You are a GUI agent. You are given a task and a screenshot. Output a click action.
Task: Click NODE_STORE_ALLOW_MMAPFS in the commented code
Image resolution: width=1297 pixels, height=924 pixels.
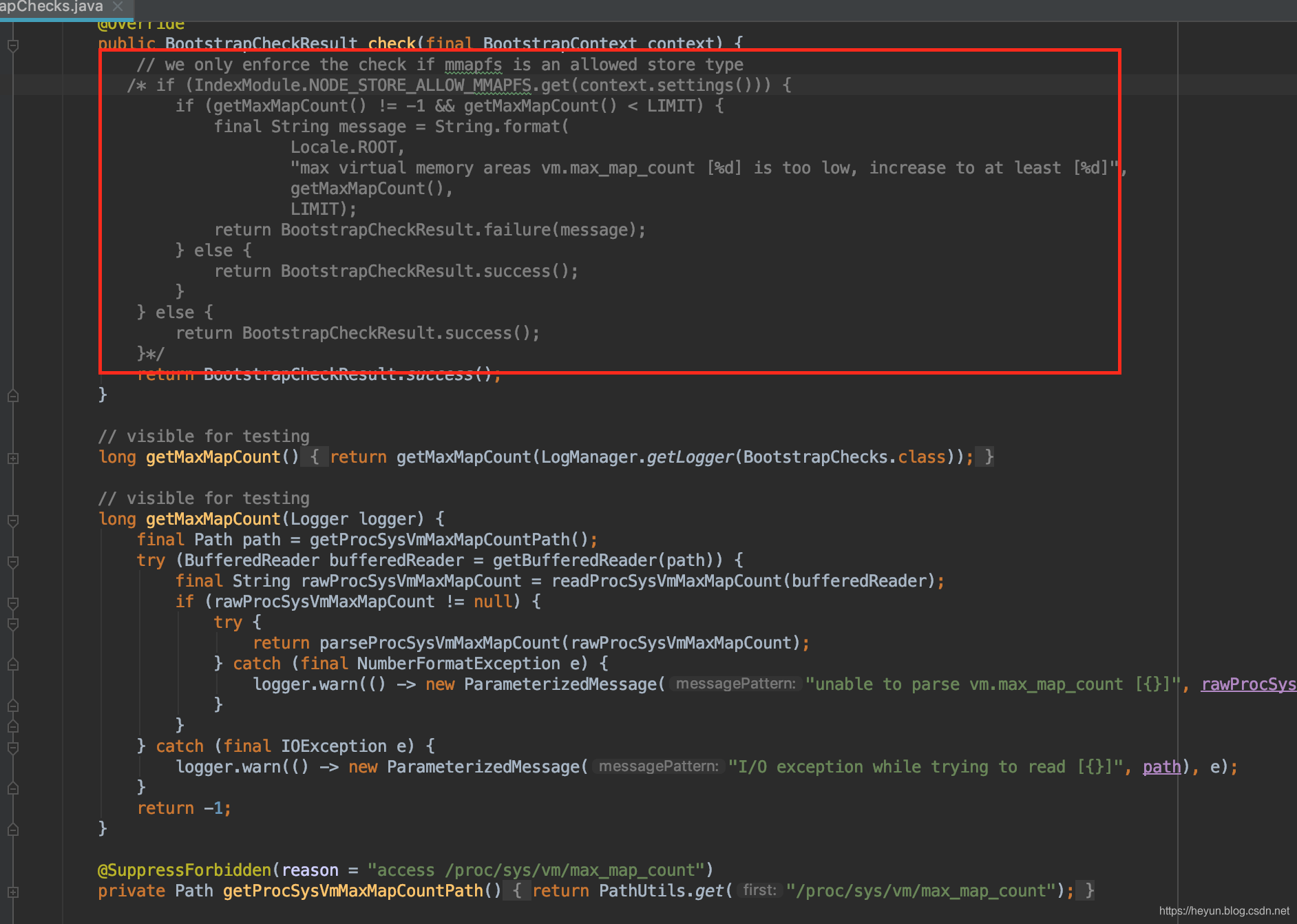(420, 85)
